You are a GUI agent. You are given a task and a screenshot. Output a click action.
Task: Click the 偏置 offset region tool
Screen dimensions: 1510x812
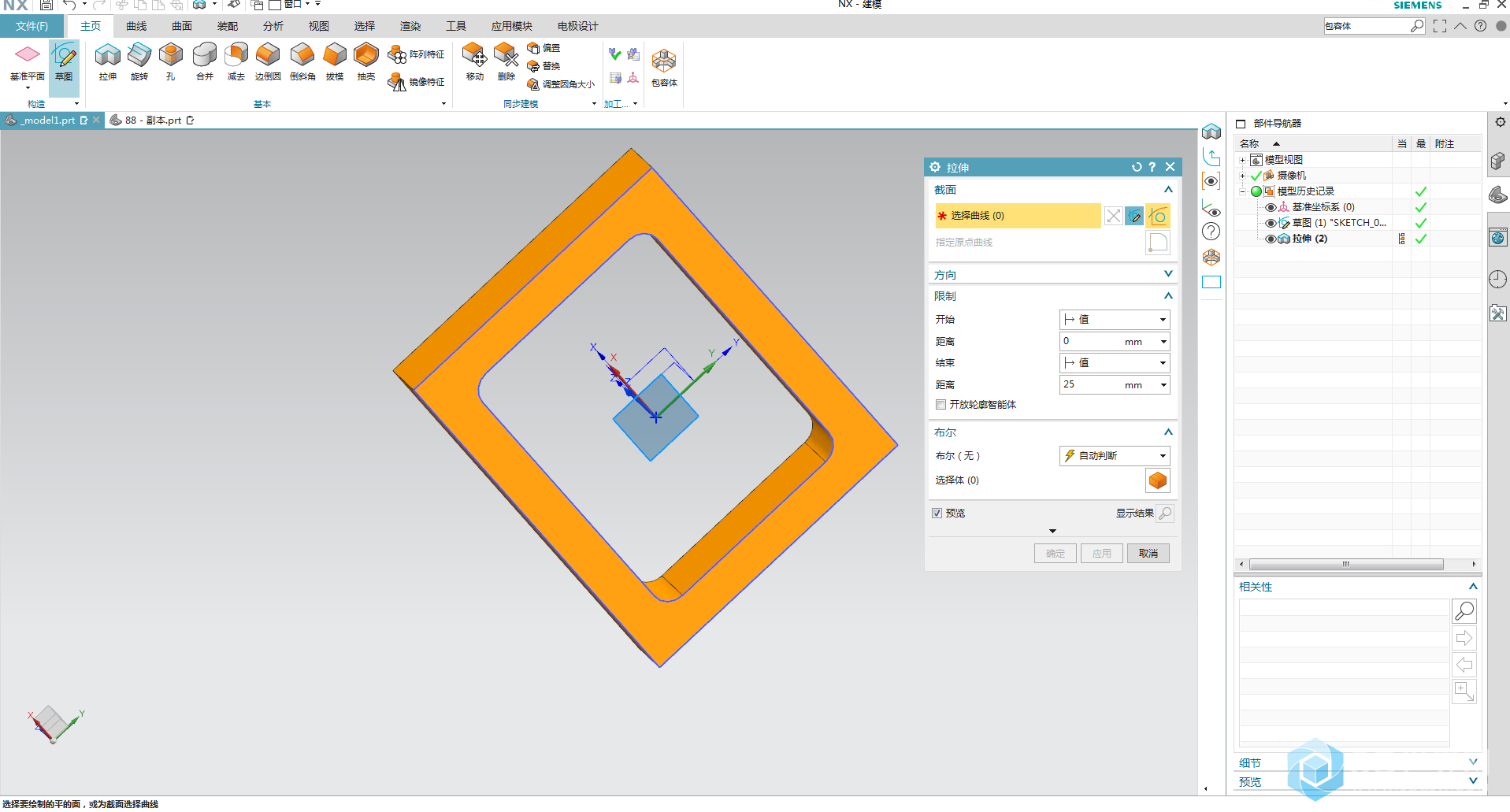544,48
